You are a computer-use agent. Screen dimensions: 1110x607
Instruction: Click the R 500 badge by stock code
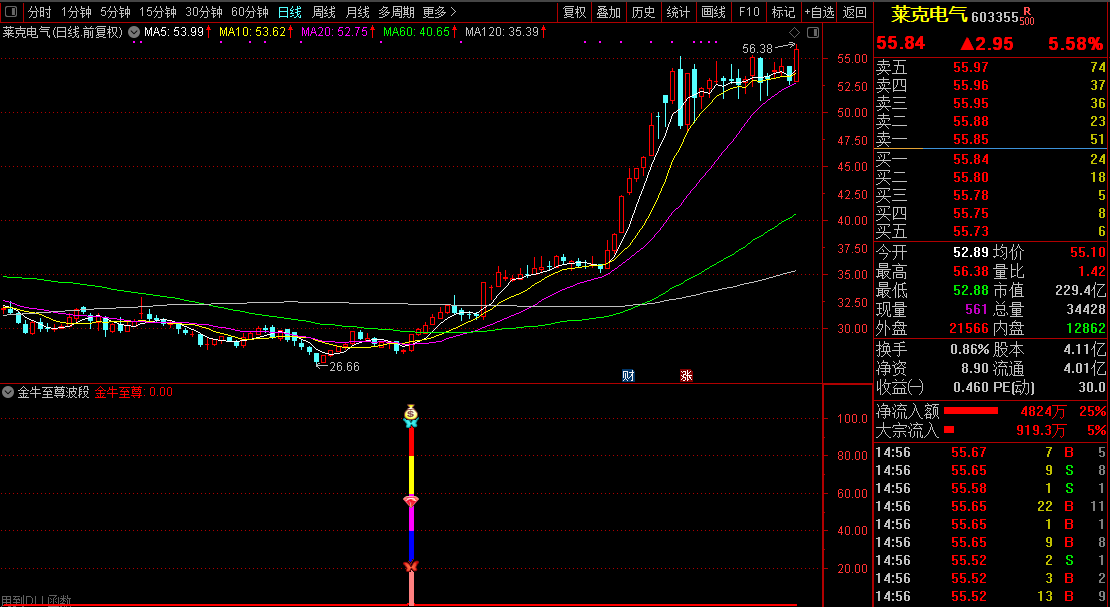1026,16
